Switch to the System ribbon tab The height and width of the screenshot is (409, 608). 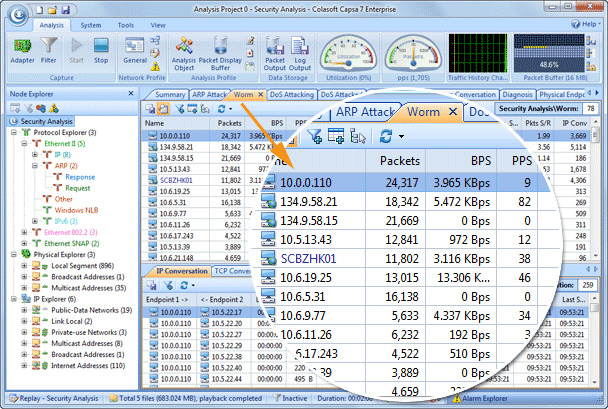[x=91, y=25]
